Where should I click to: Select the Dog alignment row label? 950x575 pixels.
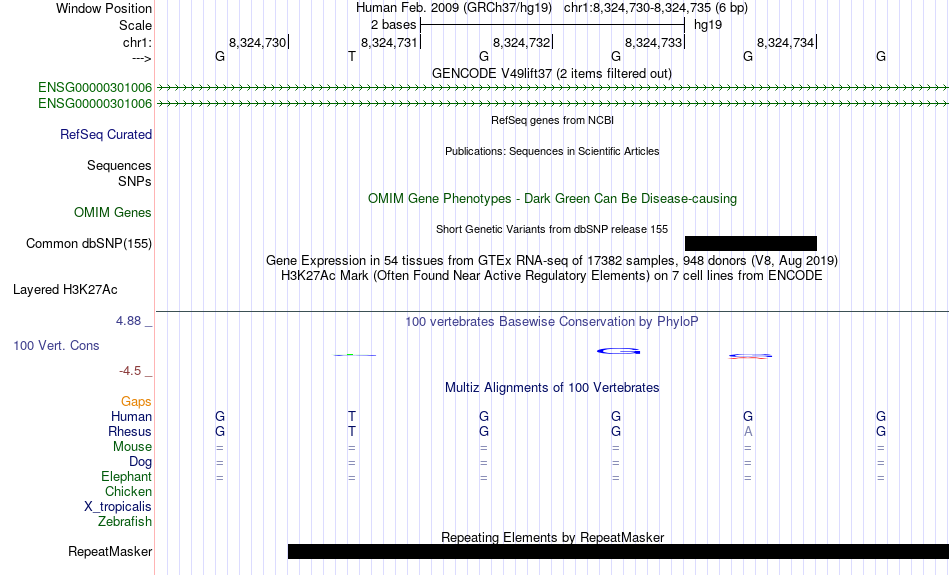coord(140,462)
